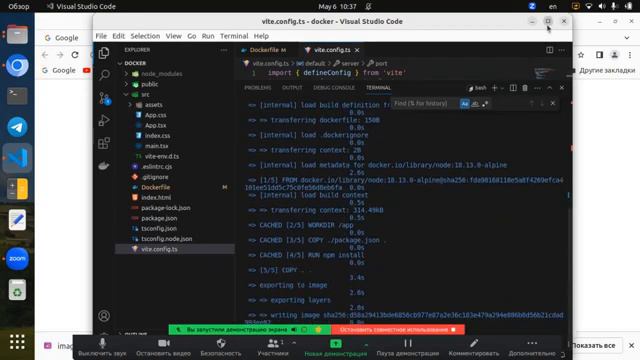Open the Explorer view in the activity bar
The width and height of the screenshot is (640, 360).
point(104,53)
